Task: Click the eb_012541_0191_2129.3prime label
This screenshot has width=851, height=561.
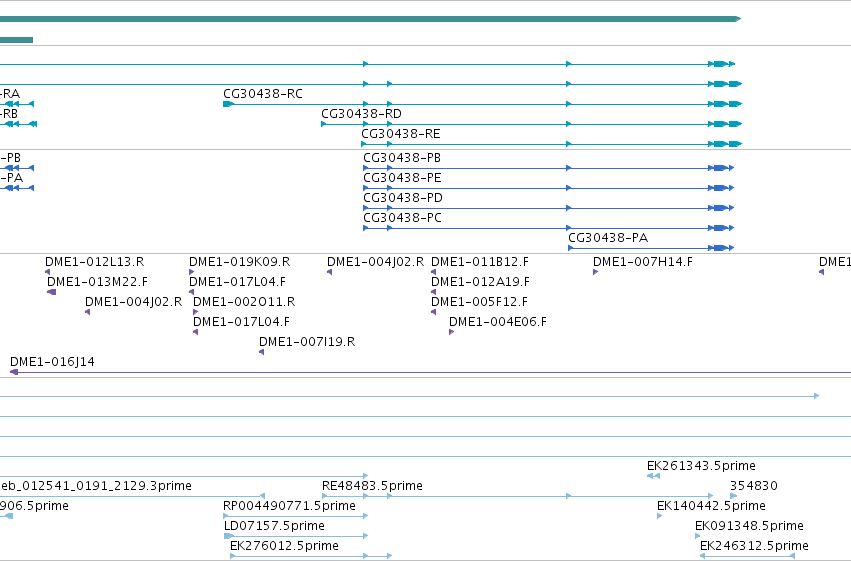Action: pyautogui.click(x=96, y=486)
